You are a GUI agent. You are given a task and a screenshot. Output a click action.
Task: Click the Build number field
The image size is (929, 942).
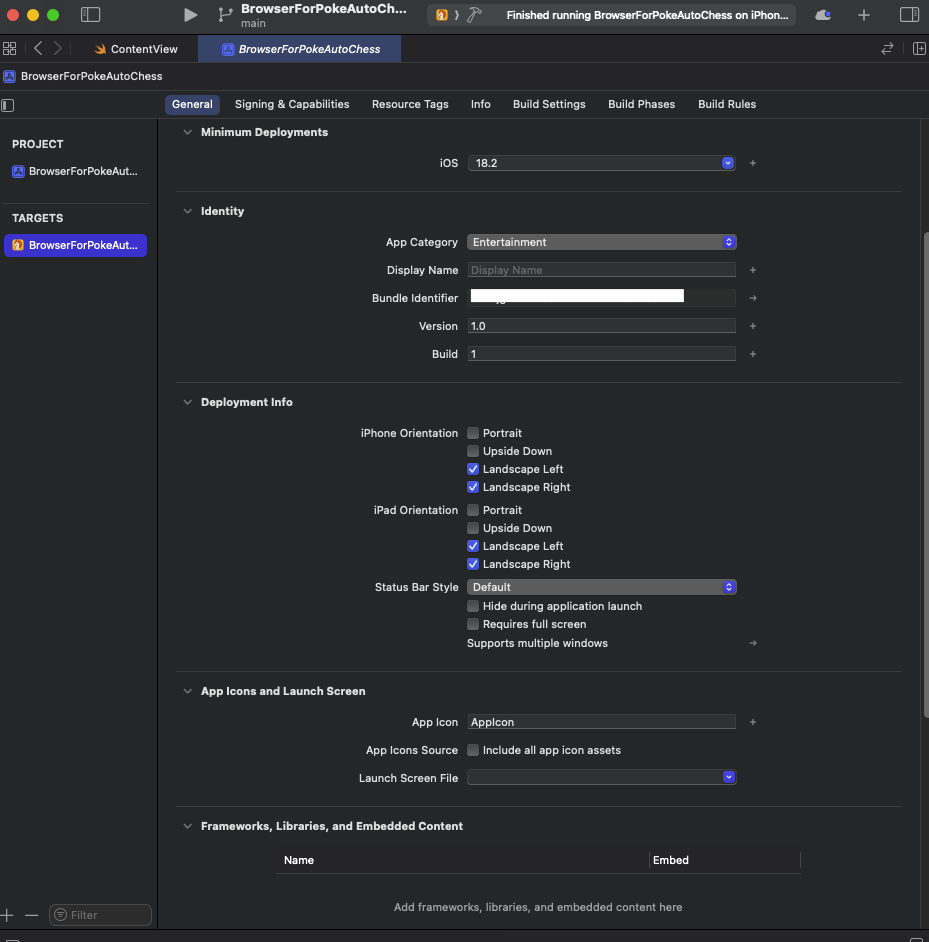point(602,354)
